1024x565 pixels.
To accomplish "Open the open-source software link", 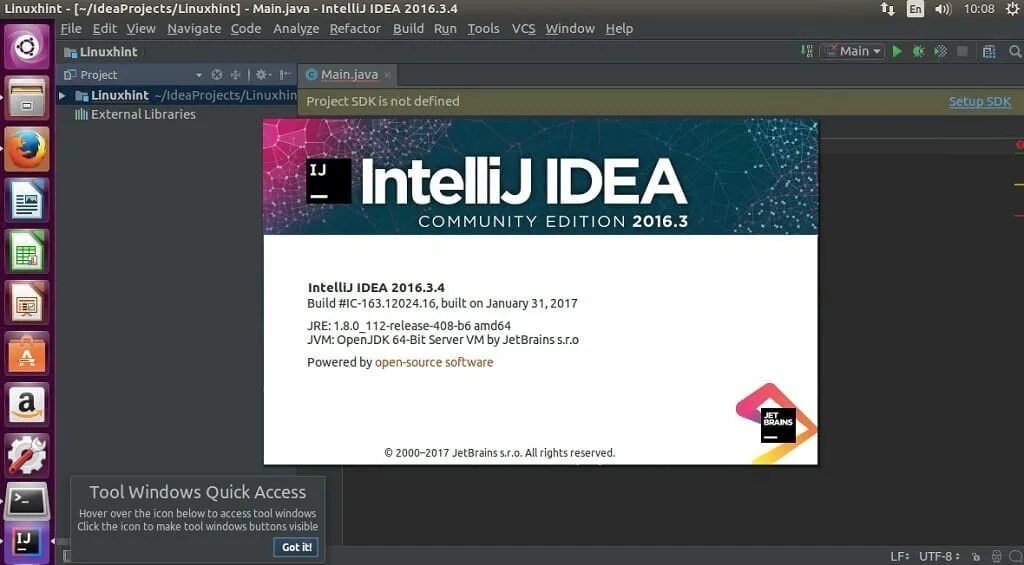I will coord(434,363).
